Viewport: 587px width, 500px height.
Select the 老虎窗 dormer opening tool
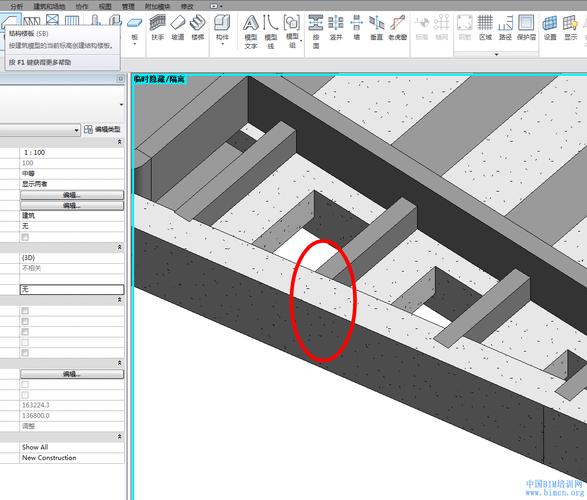(397, 27)
